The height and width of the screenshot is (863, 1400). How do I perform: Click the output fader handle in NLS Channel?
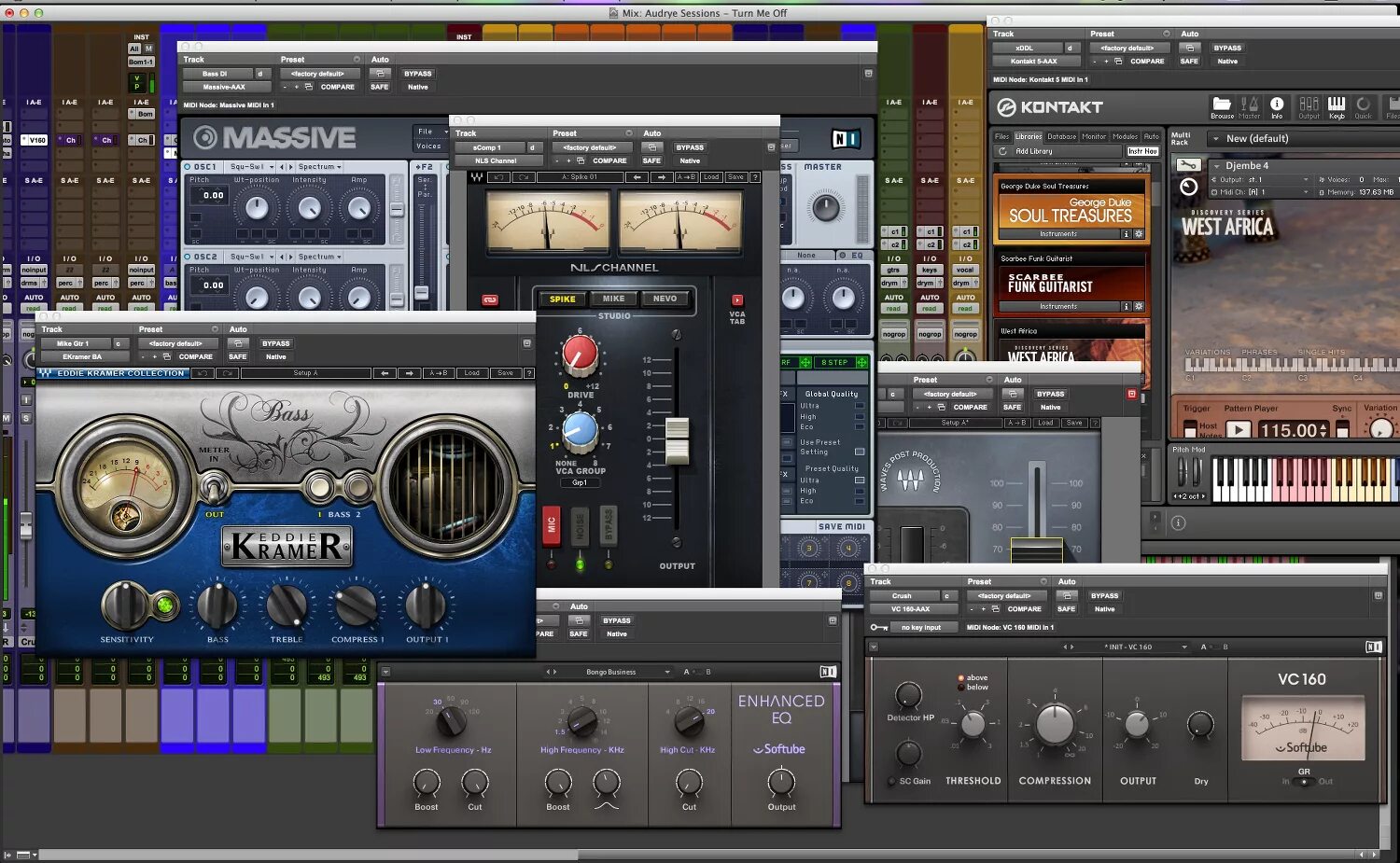677,441
